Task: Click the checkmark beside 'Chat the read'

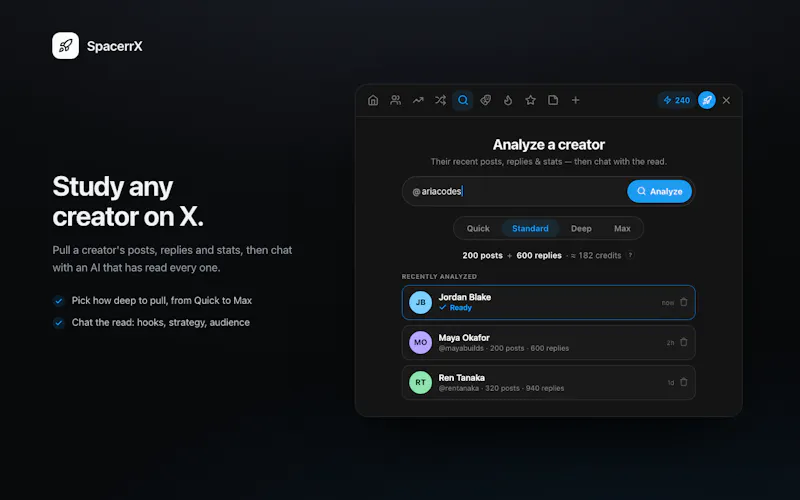Action: (x=59, y=322)
